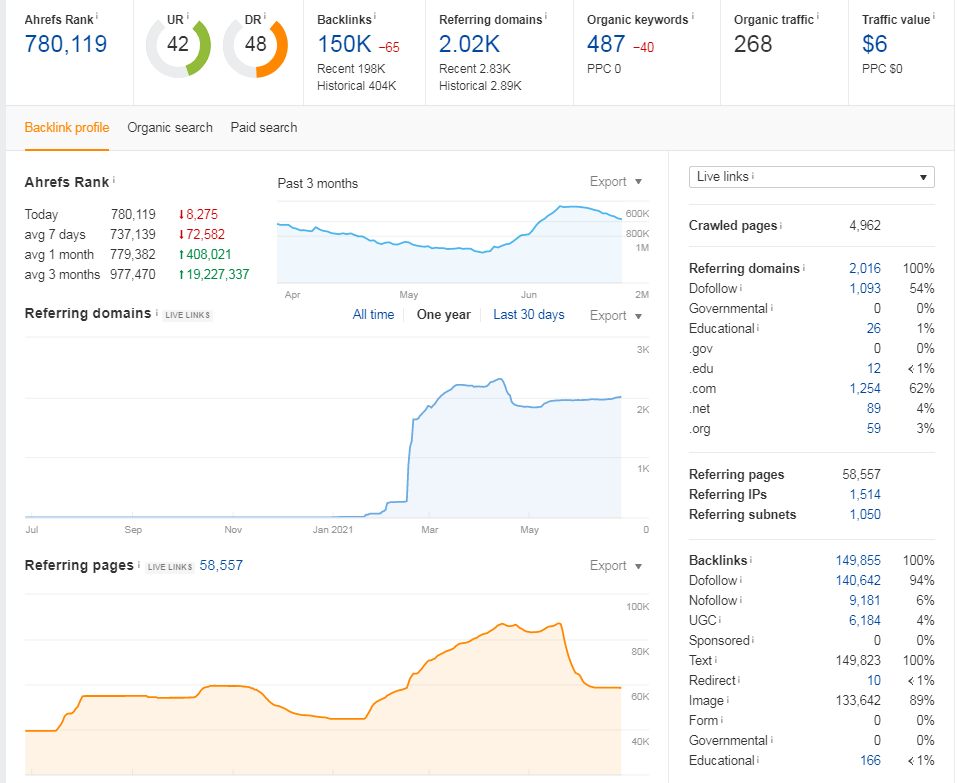Open the Backlink profile tab
Image resolution: width=957 pixels, height=783 pixels.
coord(67,128)
